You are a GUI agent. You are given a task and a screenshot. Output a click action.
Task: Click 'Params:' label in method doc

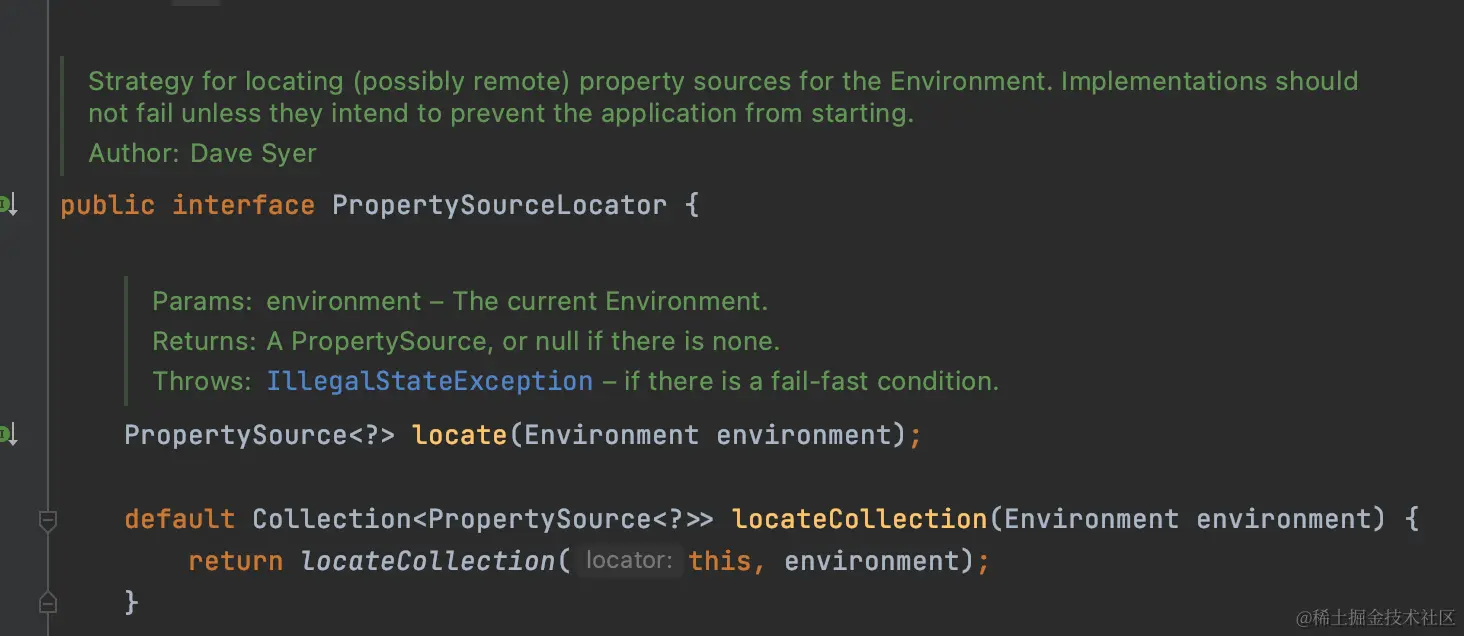click(202, 301)
